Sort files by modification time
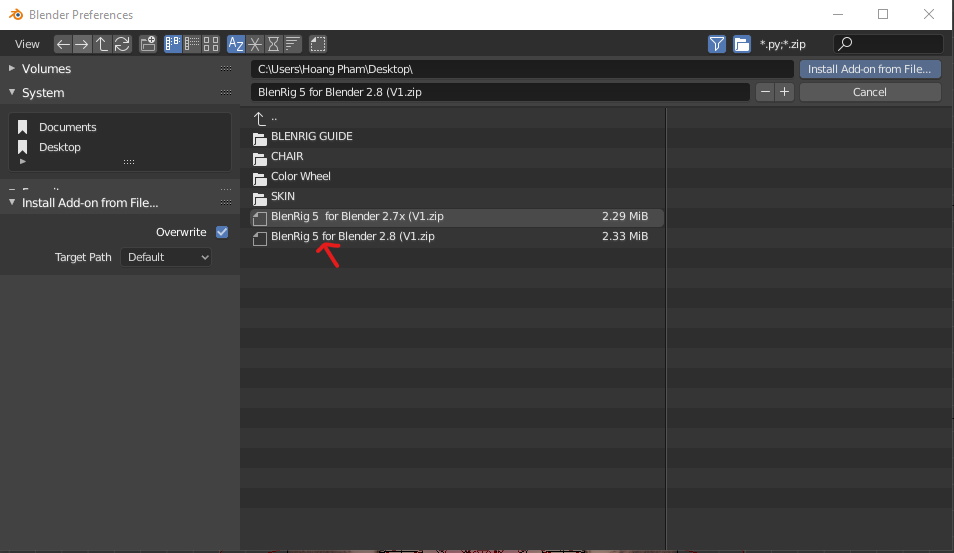The width and height of the screenshot is (954, 553). 274,44
